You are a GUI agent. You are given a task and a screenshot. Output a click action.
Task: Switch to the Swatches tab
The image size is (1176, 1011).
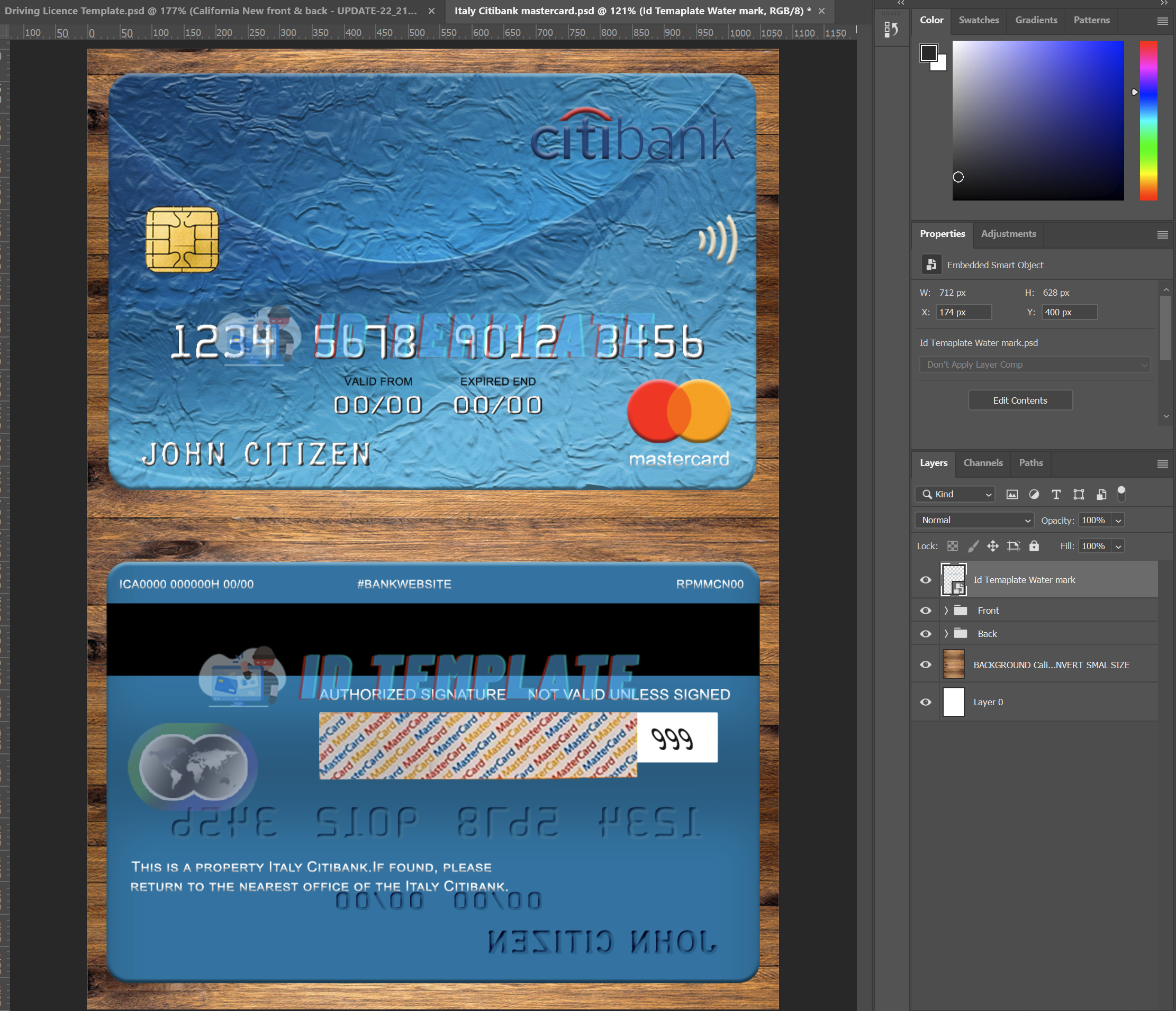979,20
